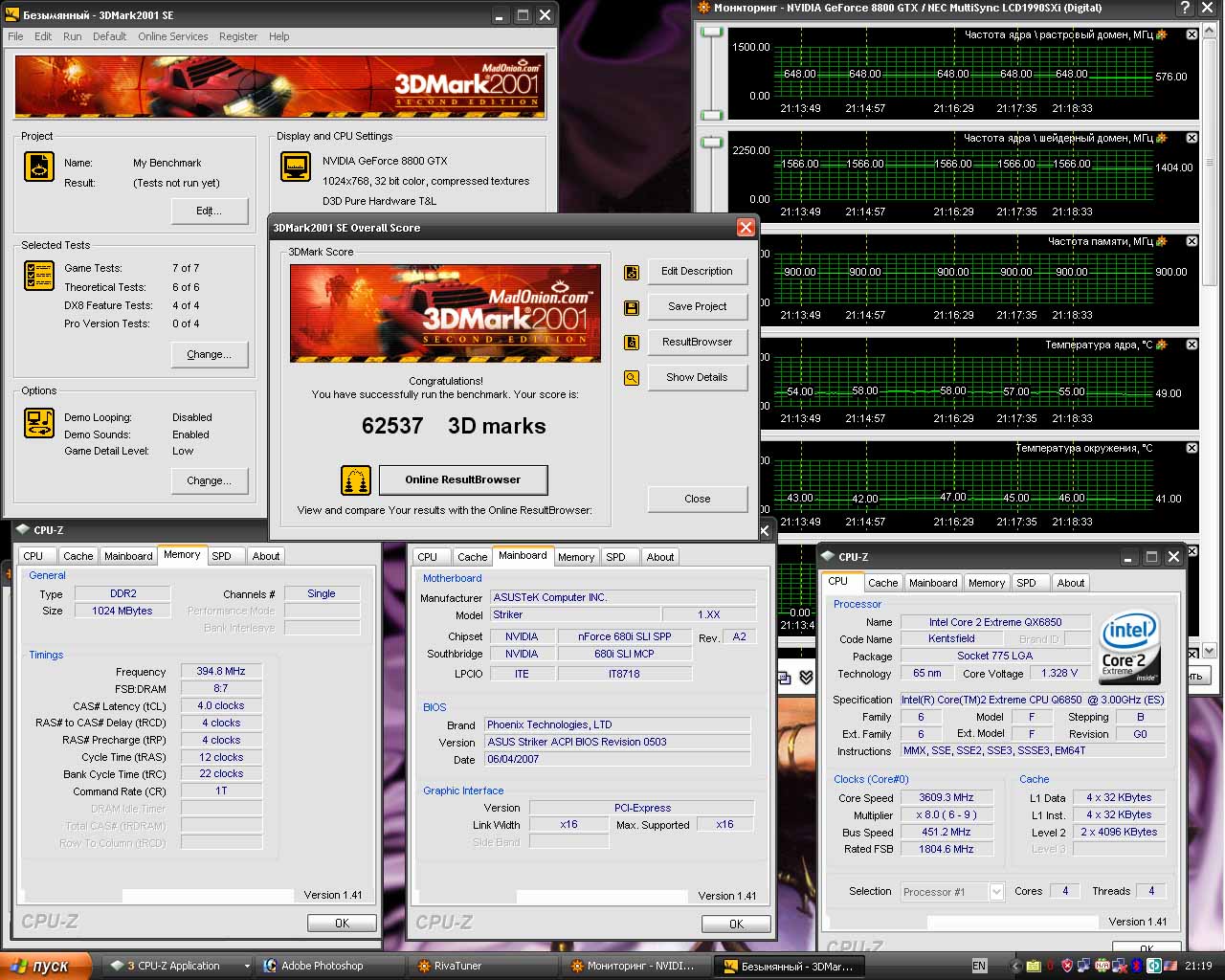Open the File menu in 3DMark2001
Screen dimensions: 1225x980
[x=15, y=36]
